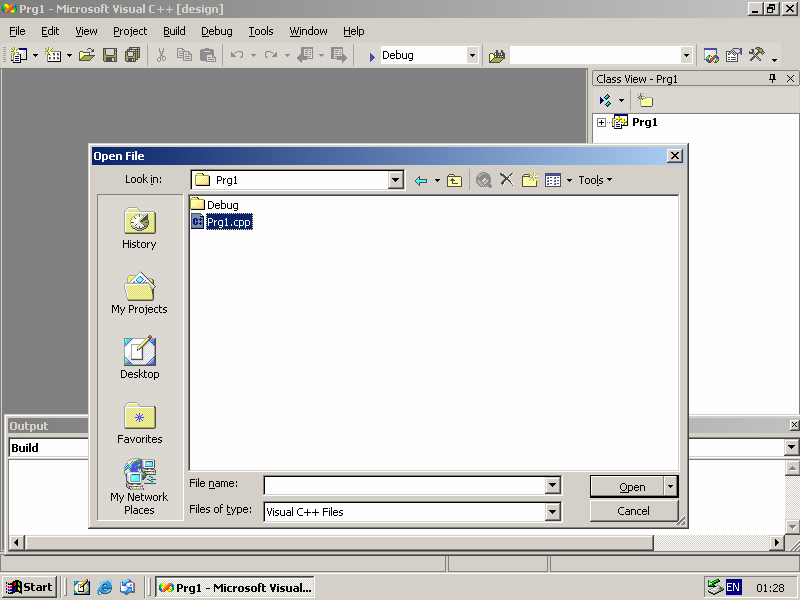Open My Network Places in places bar

tap(139, 487)
